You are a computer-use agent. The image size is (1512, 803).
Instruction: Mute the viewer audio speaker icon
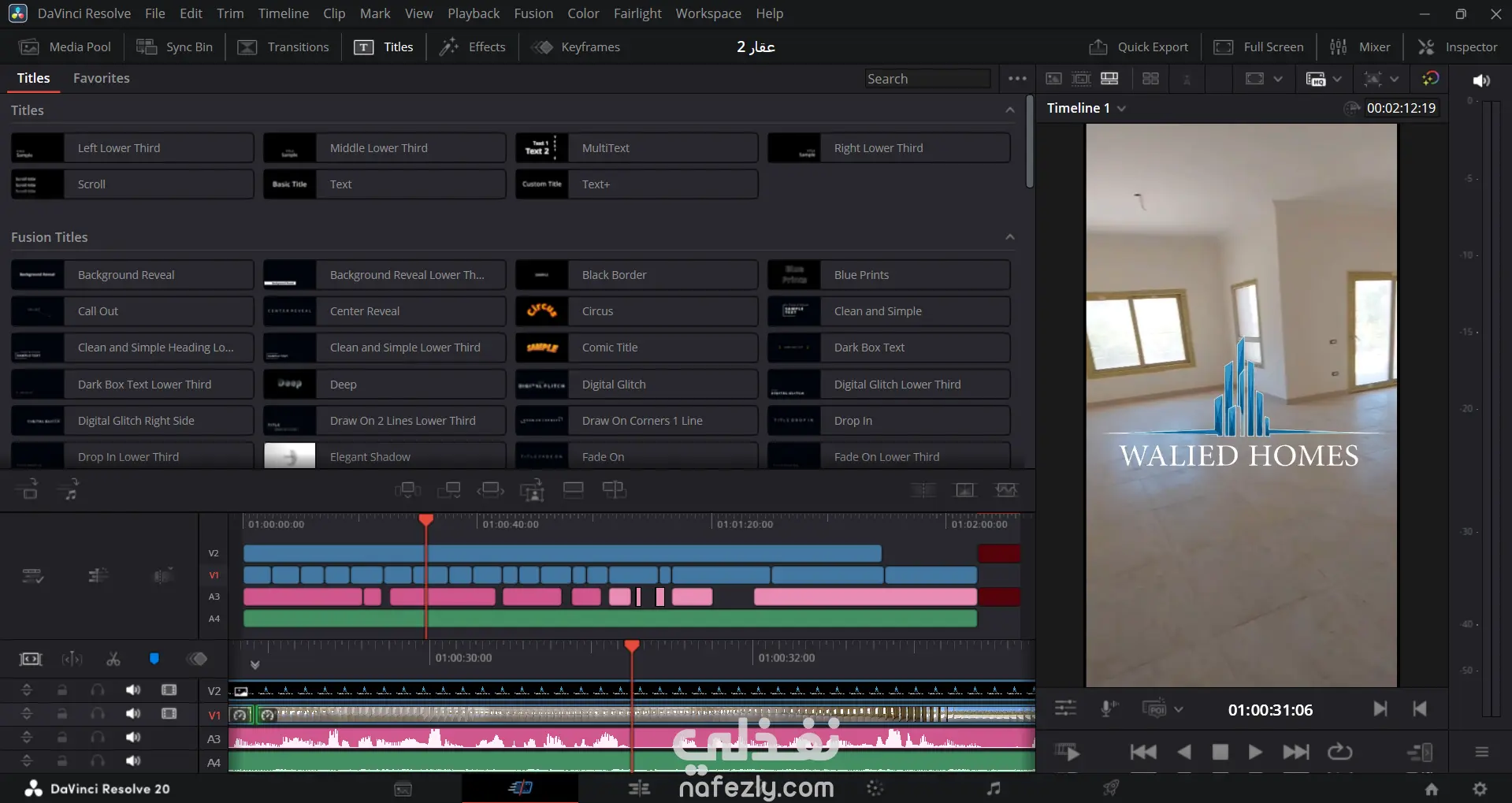coord(1481,80)
